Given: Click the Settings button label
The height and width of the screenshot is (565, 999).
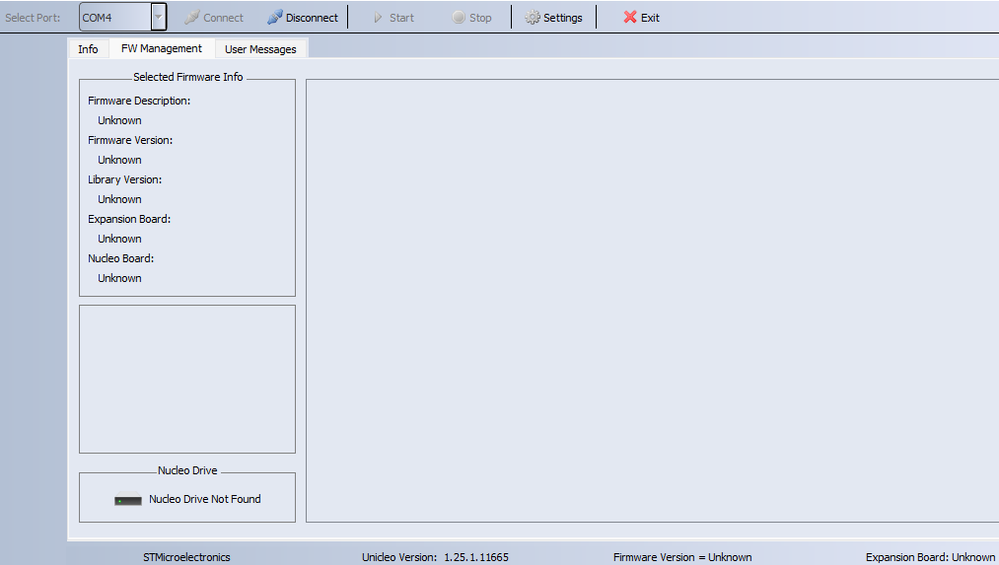Looking at the screenshot, I should [563, 18].
